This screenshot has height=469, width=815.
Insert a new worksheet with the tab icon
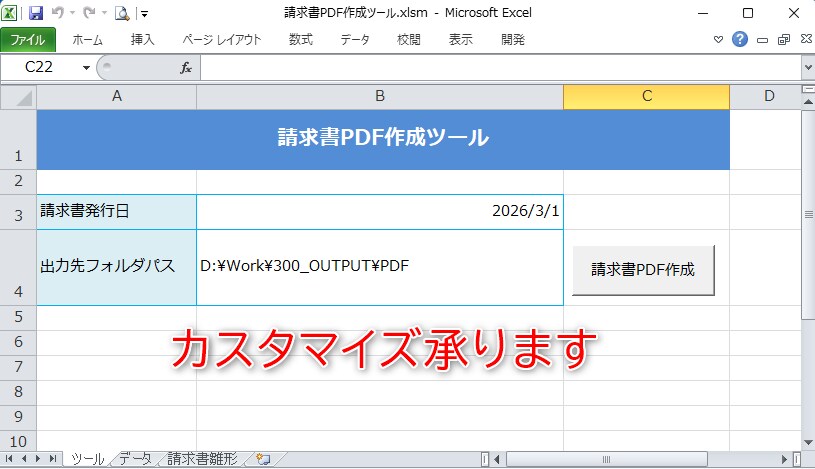tap(264, 459)
